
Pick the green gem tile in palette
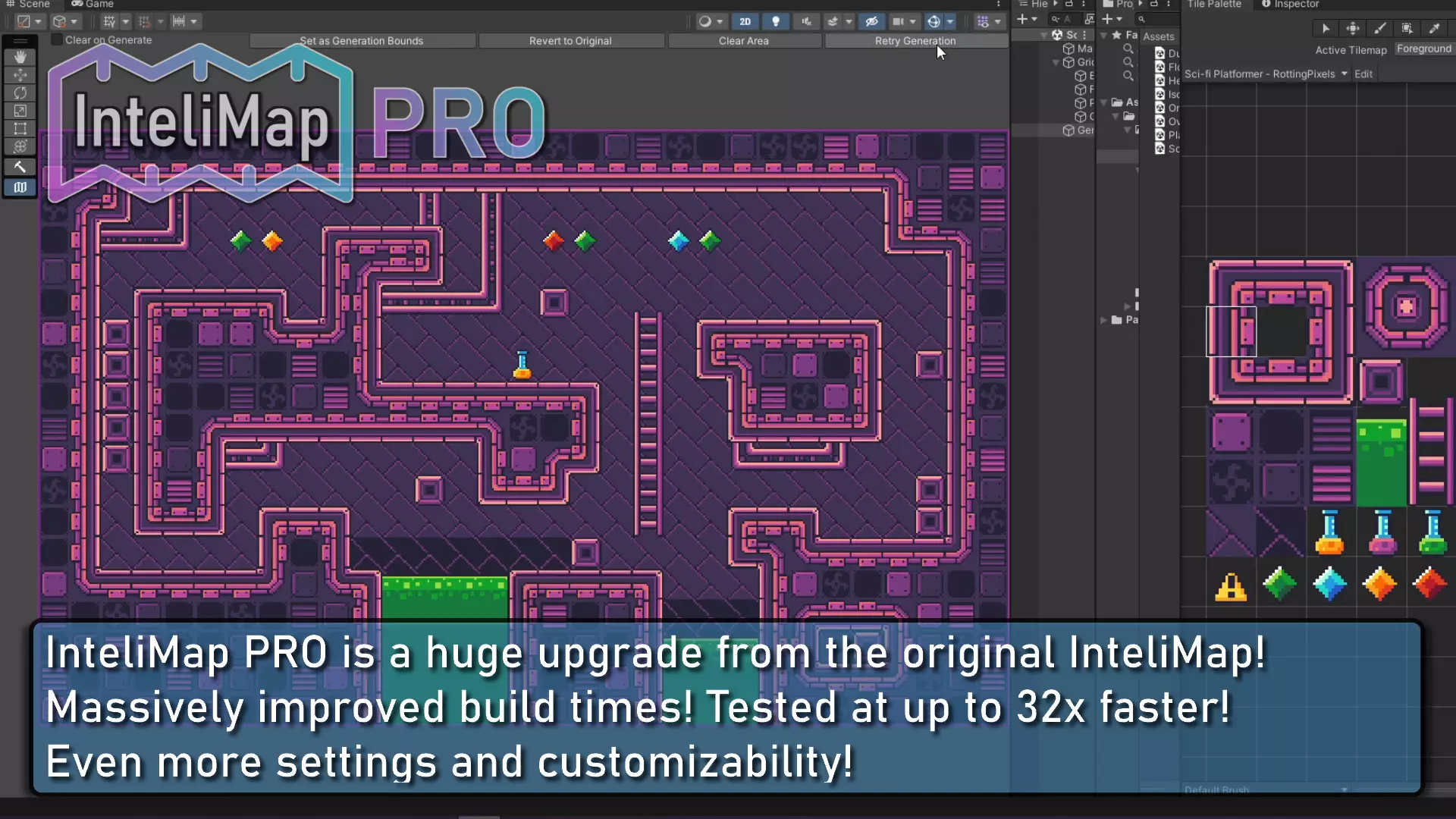1280,585
